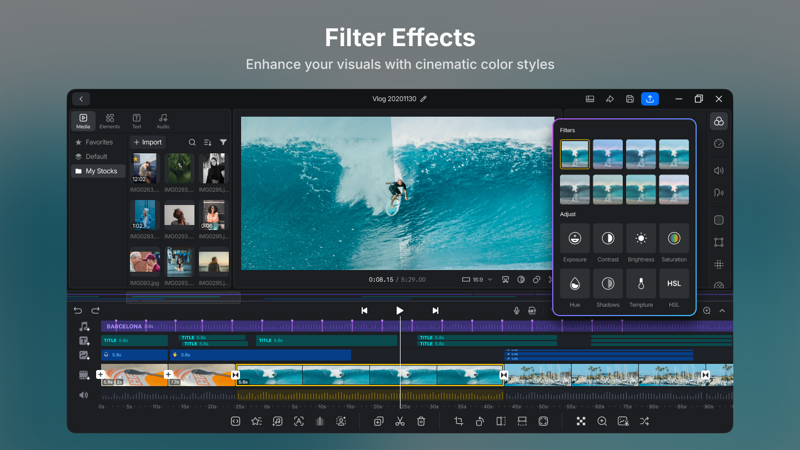This screenshot has width=800, height=450.
Task: Switch to the Elements tab
Action: 110,121
